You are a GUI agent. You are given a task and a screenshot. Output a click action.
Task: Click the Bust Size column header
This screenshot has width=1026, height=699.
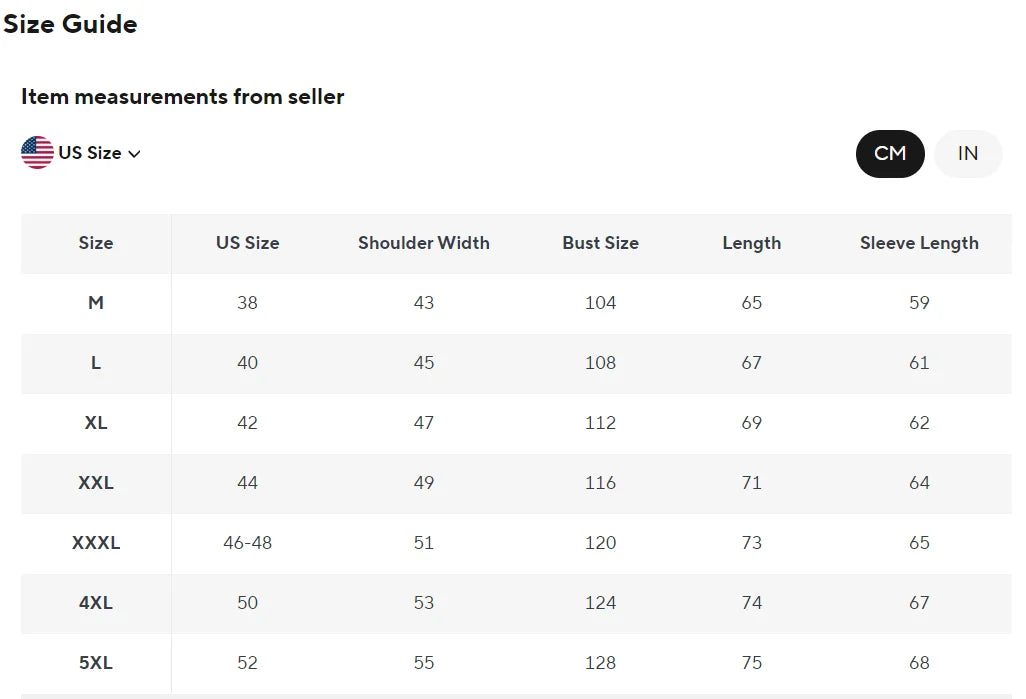coord(601,243)
